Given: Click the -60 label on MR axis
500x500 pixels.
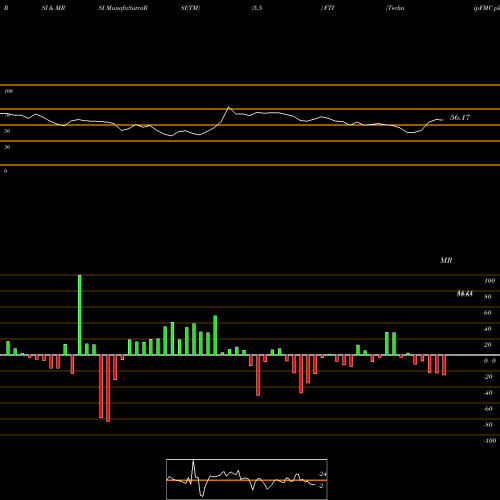Looking at the screenshot, I should 488,409.
